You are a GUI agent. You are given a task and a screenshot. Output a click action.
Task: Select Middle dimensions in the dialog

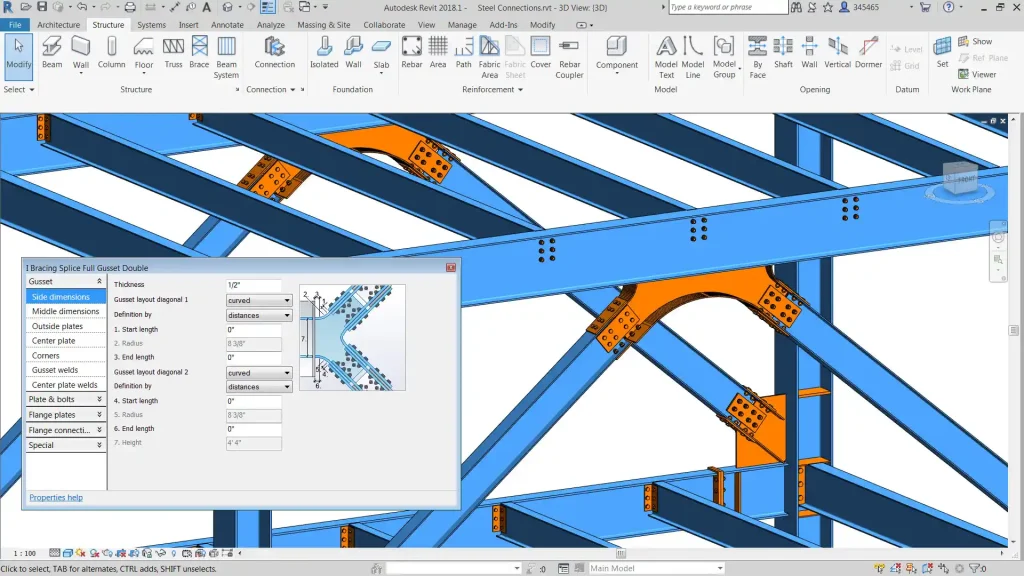coord(64,311)
